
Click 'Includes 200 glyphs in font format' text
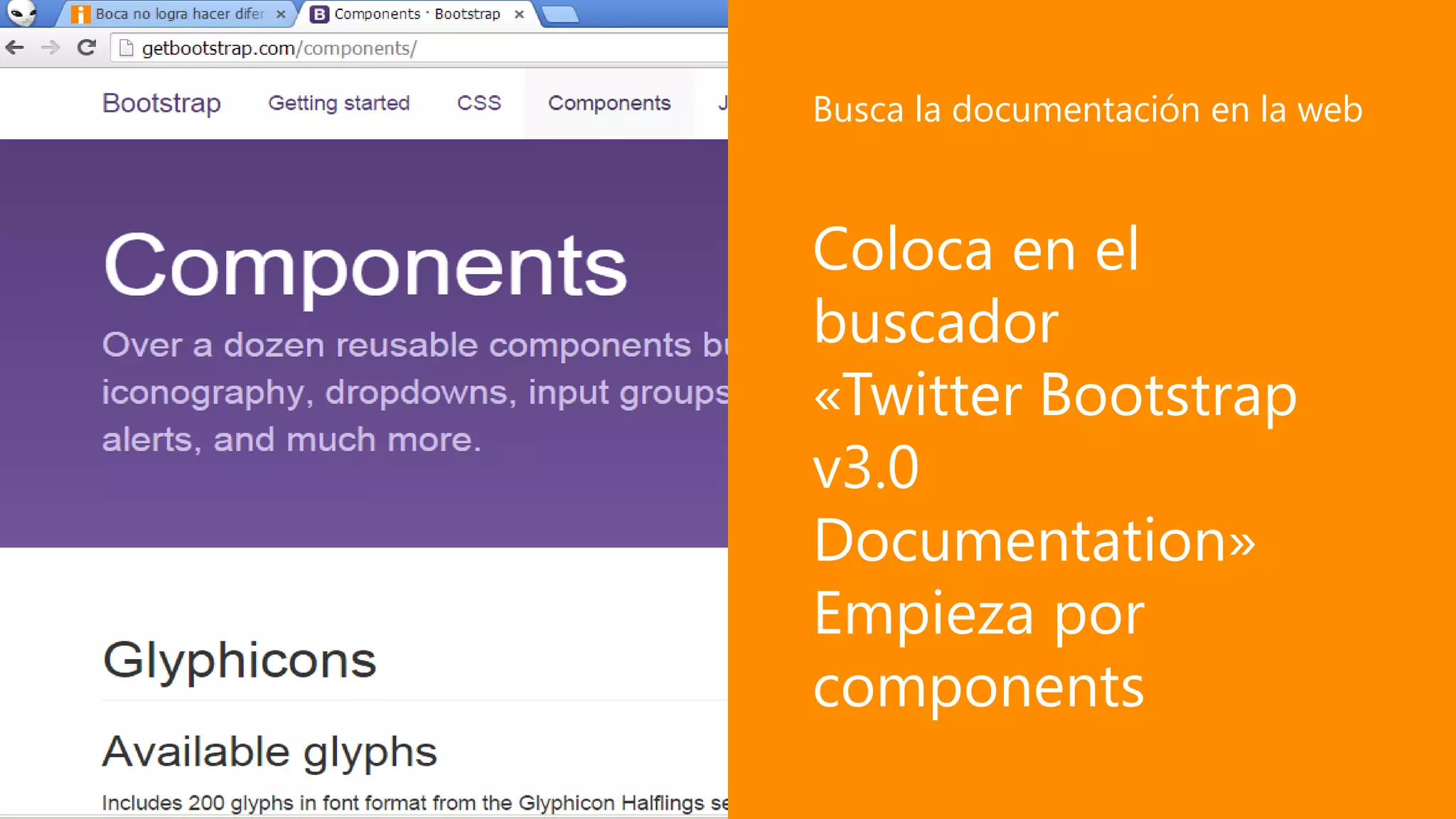(414, 803)
